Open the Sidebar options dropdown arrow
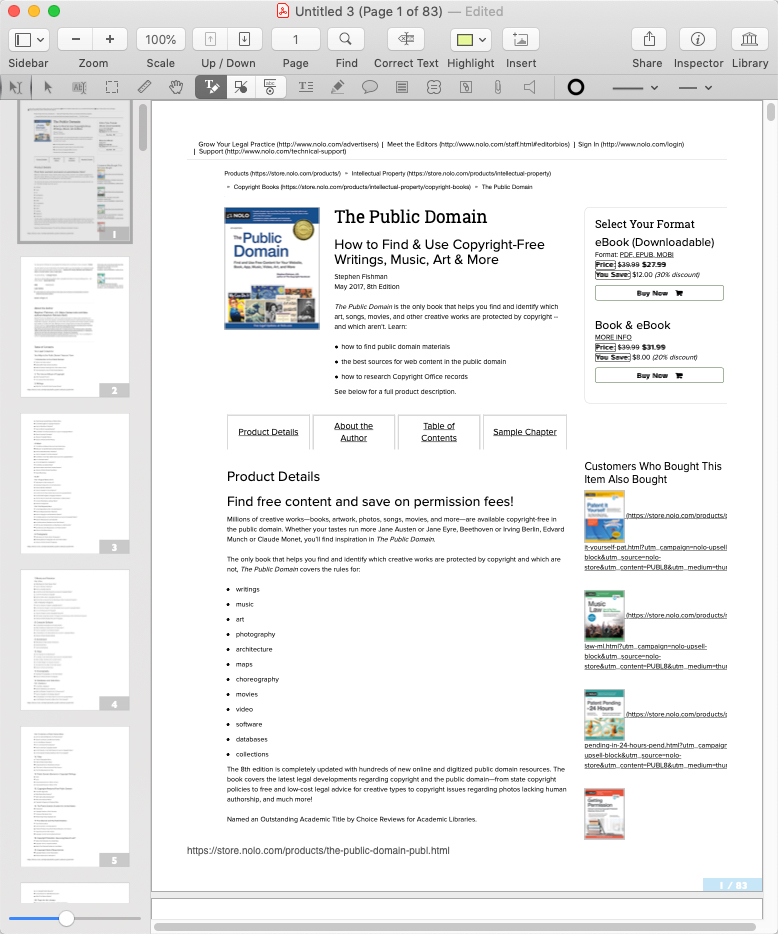The height and width of the screenshot is (934, 778). click(x=41, y=39)
